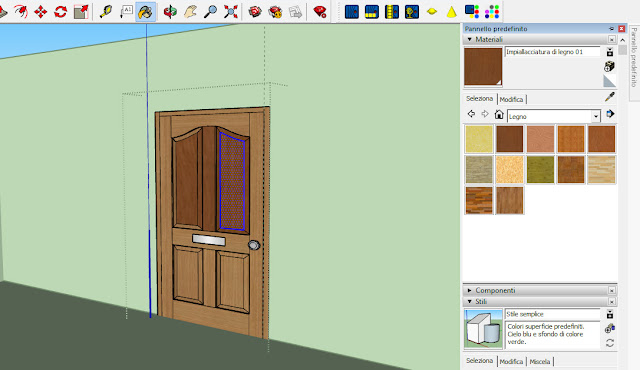The image size is (640, 370).
Task: Show secondary selection pane in Materiali
Action: pos(610,52)
